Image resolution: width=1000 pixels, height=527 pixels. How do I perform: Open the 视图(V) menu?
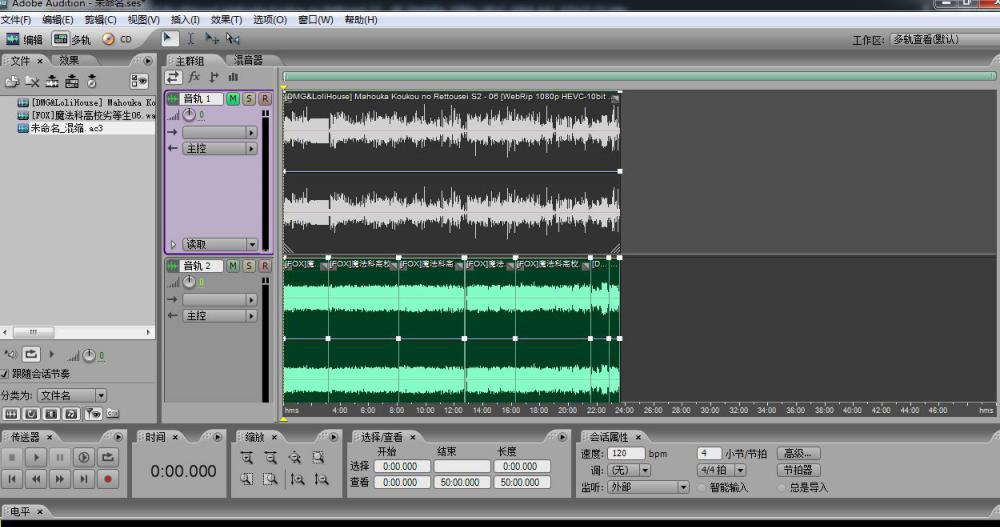pyautogui.click(x=143, y=20)
